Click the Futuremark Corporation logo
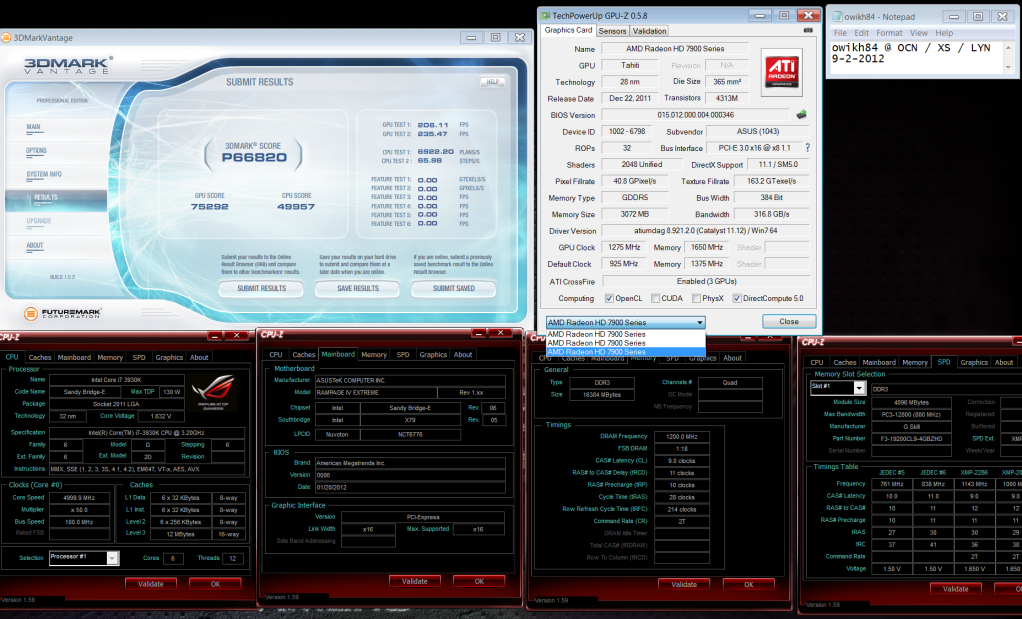The image size is (1022, 619). tap(63, 313)
